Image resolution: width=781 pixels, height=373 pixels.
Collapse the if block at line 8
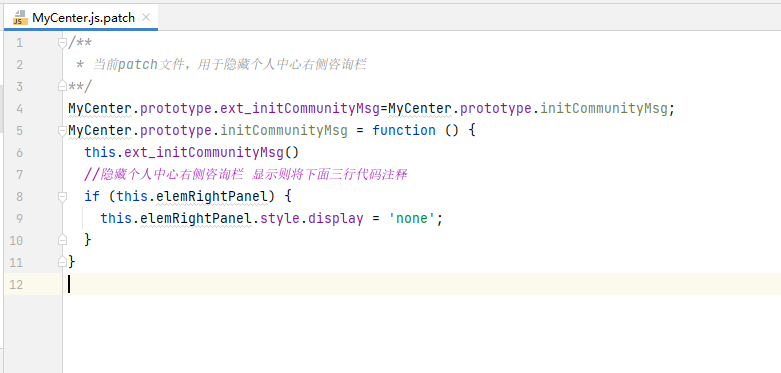[62, 197]
